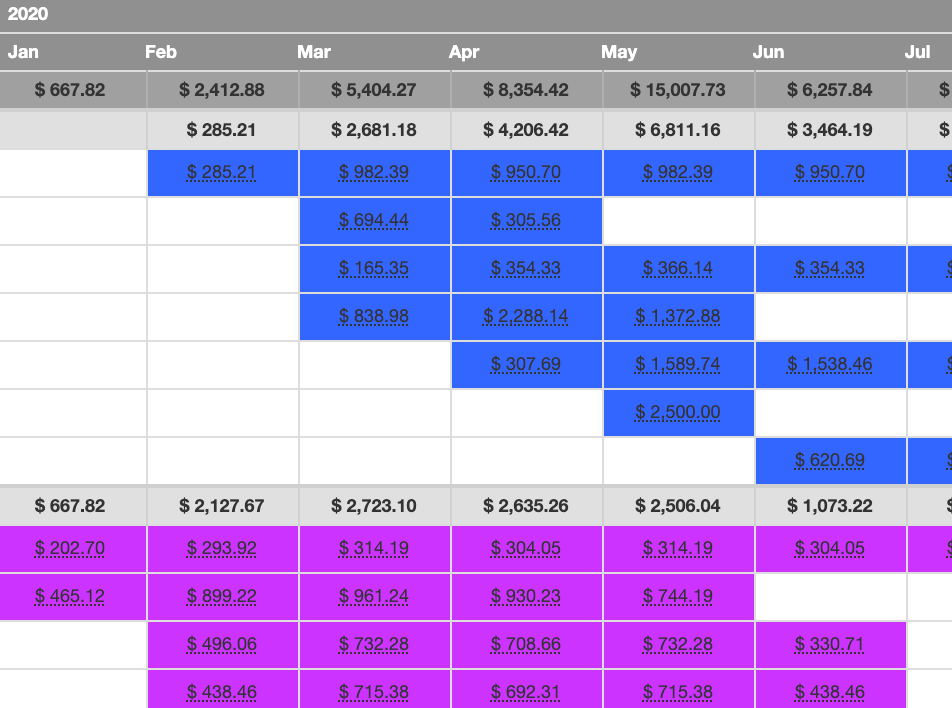This screenshot has height=708, width=952.
Task: Open the $694.44 entry under Mar
Action: click(x=374, y=220)
